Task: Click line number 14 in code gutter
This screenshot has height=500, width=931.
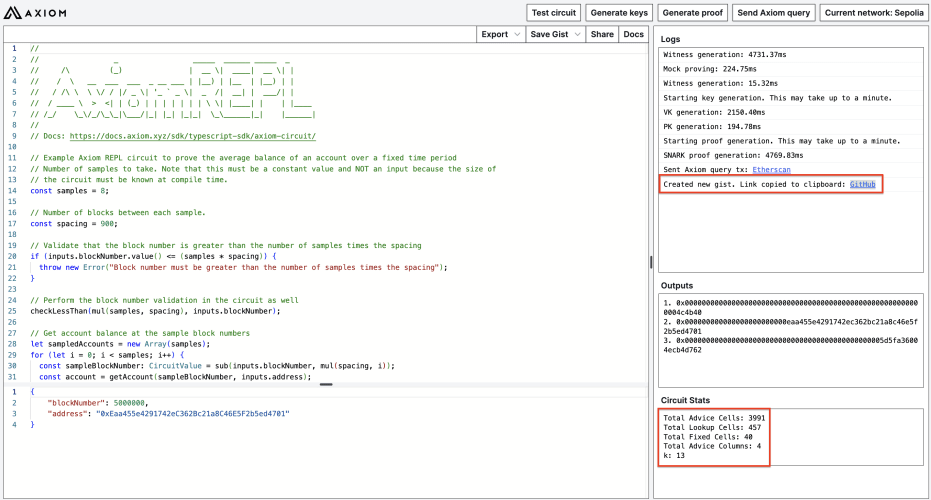Action: coord(12,191)
